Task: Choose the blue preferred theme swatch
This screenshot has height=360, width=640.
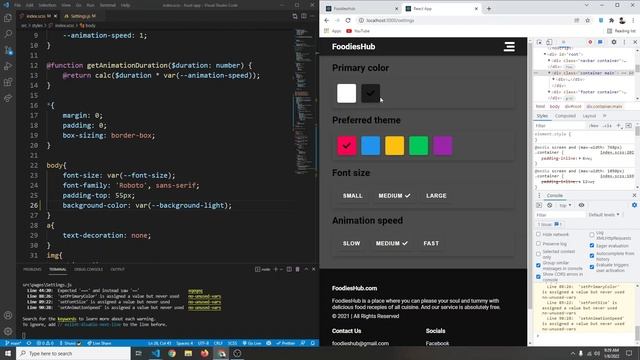Action: (x=371, y=146)
